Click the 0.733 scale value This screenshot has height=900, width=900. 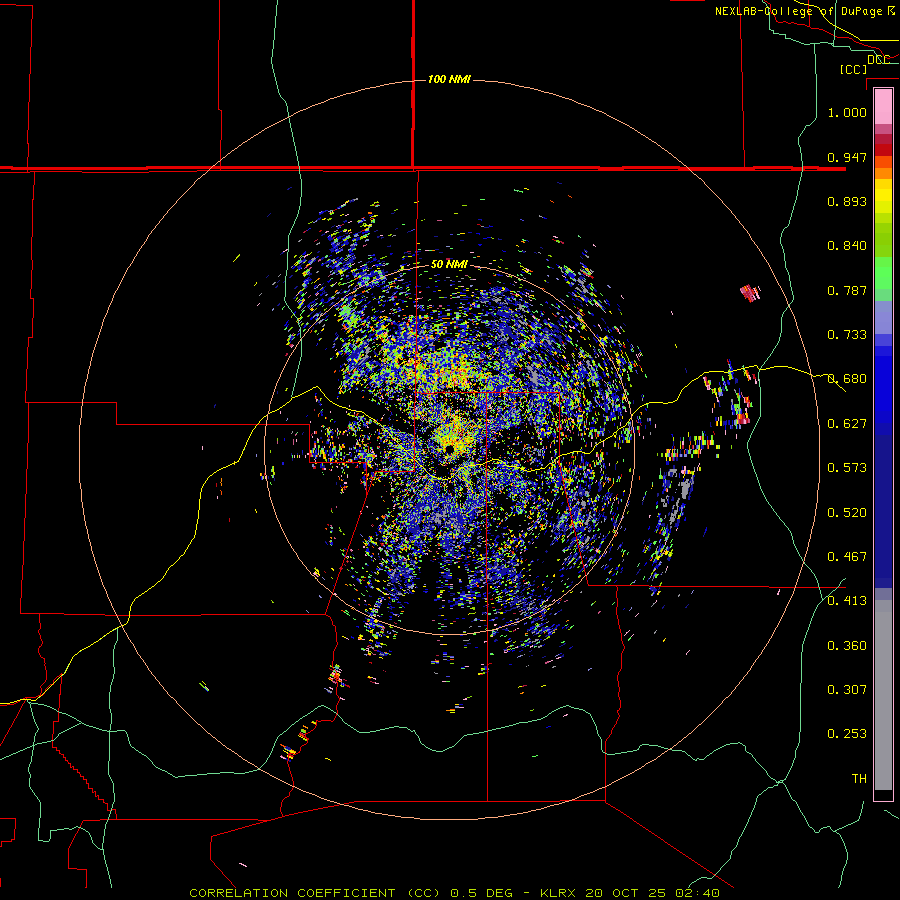point(847,335)
